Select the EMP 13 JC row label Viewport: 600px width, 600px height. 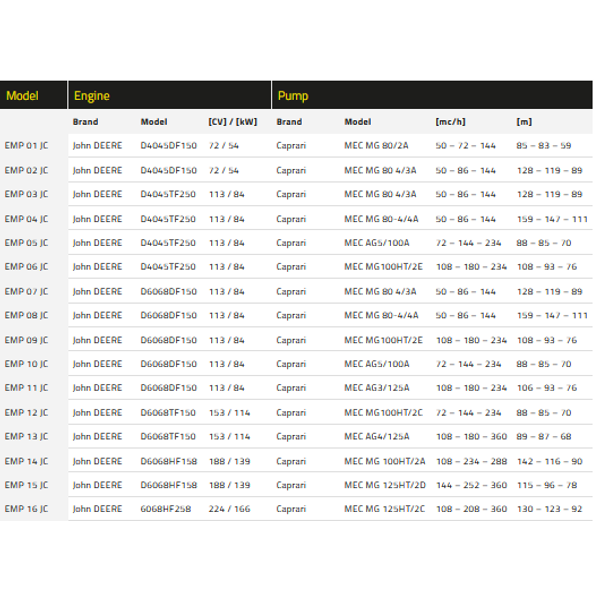pos(26,436)
